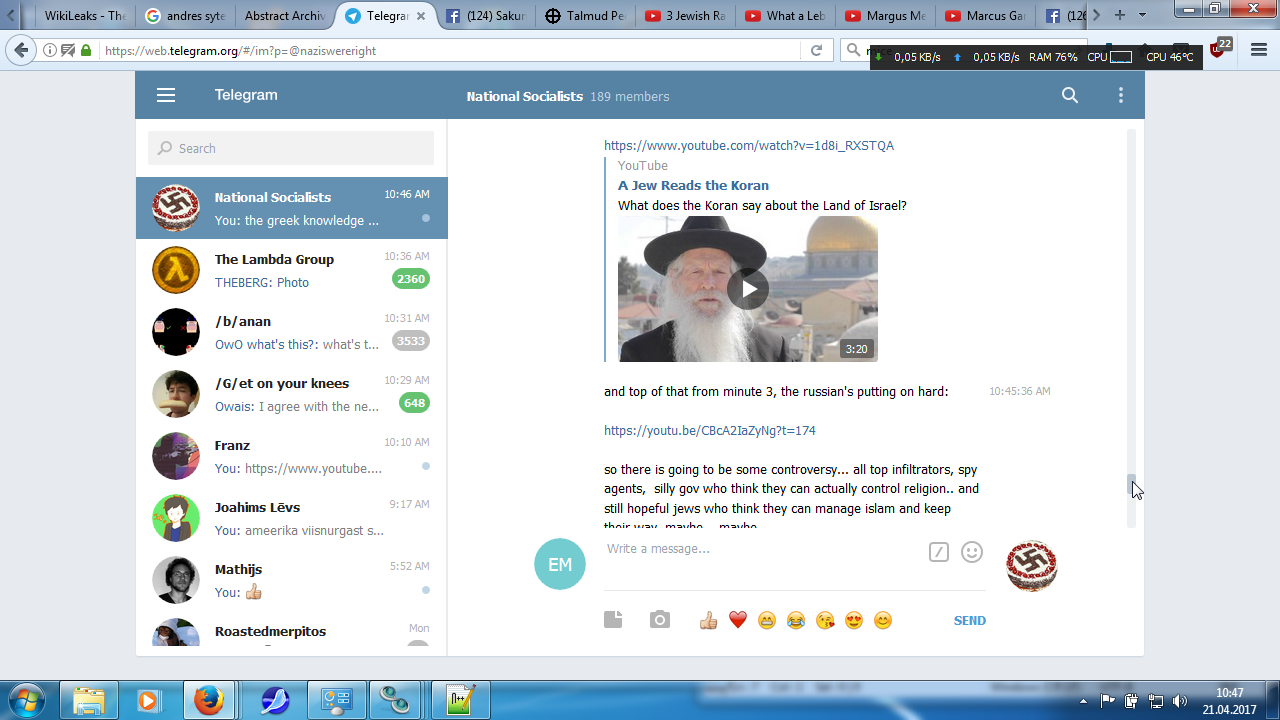This screenshot has width=1280, height=720.
Task: Insert the grinning face quick emoji
Action: (767, 621)
